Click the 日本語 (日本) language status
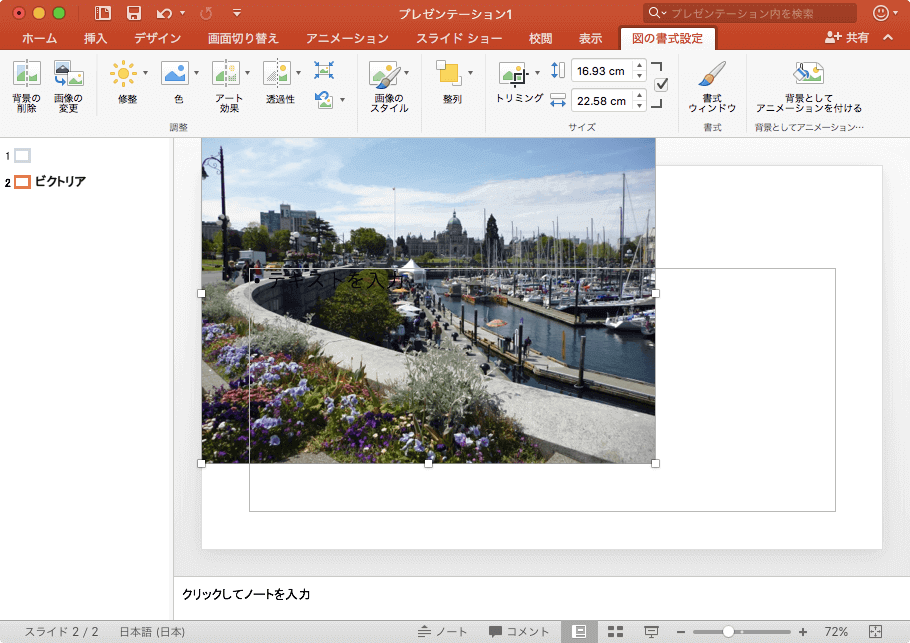The image size is (910, 643). (152, 631)
